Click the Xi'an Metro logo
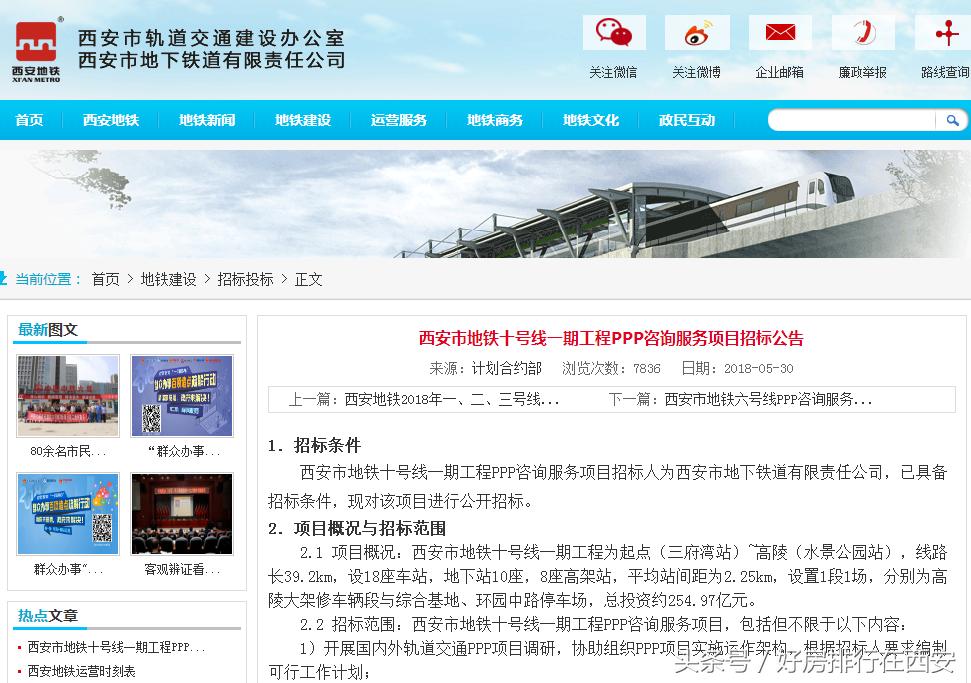971x683 pixels. click(37, 50)
